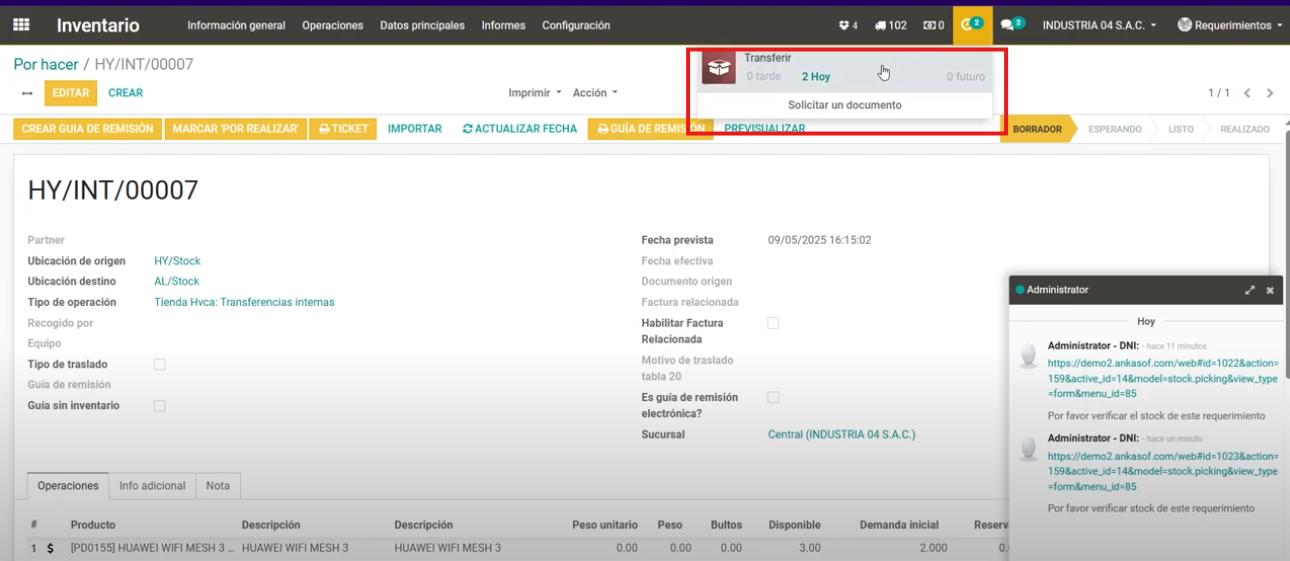Click the ESPERANDO status stage
The image size is (1290, 561).
point(1115,129)
